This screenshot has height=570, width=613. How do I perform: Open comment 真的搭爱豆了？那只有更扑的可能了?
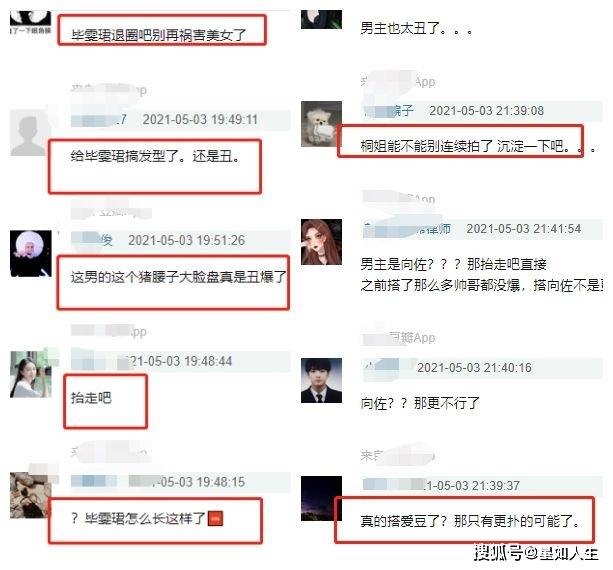470,521
